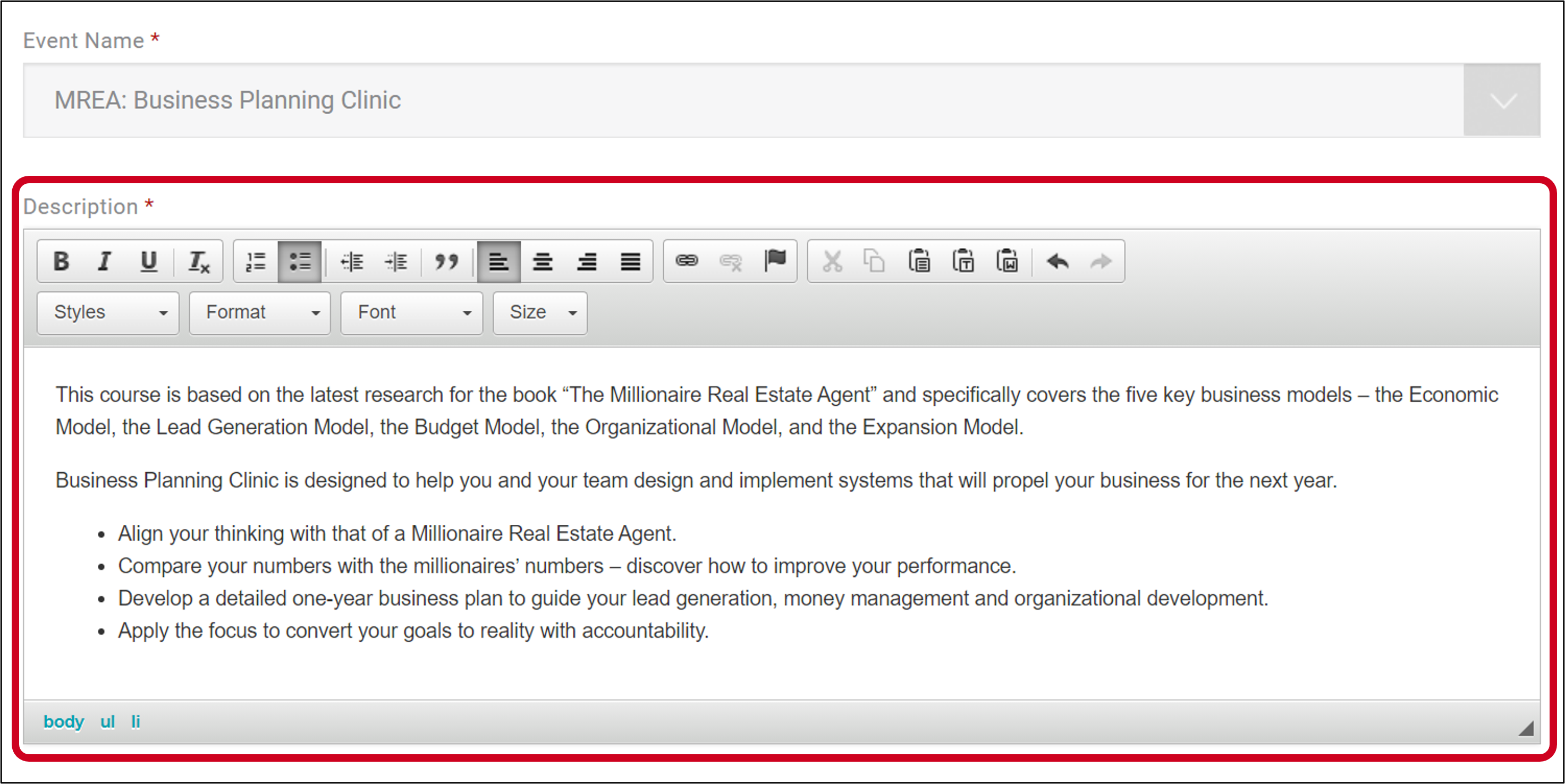Open the Styles dropdown
Image resolution: width=1565 pixels, height=784 pixels.
[x=108, y=313]
